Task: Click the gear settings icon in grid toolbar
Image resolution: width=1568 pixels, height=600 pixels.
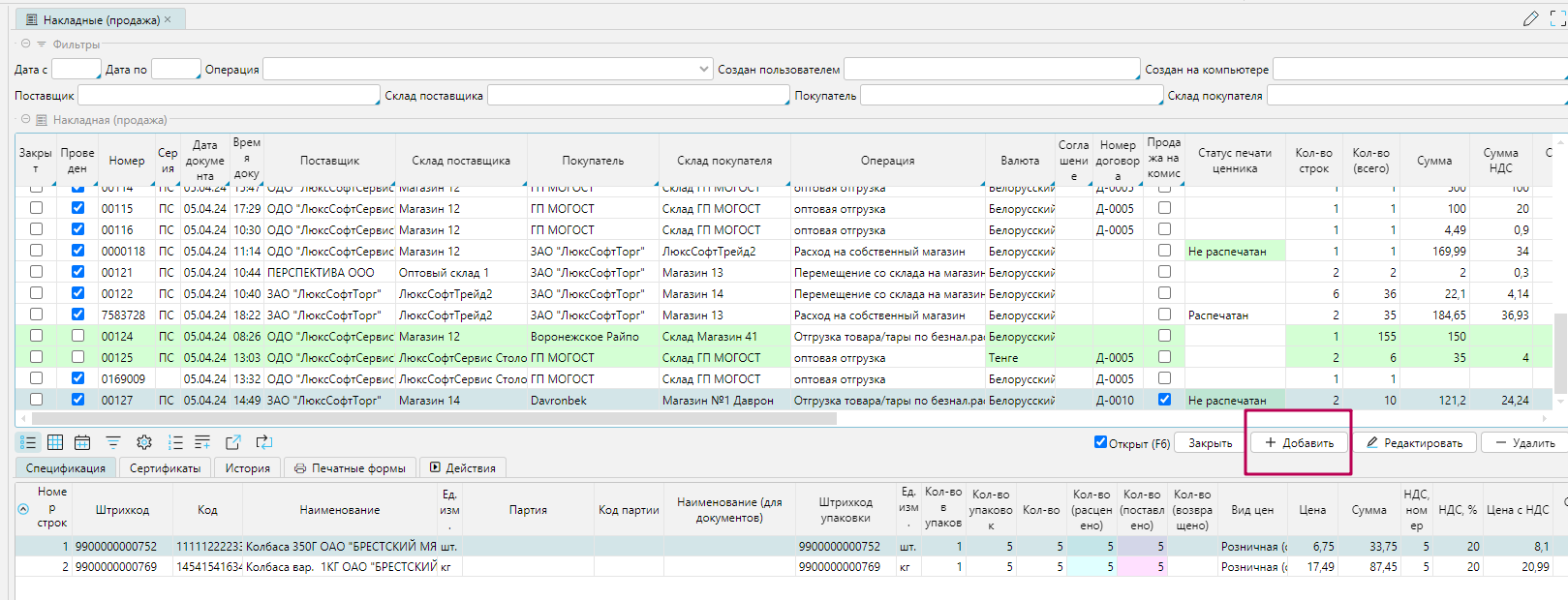Action: pos(144,442)
